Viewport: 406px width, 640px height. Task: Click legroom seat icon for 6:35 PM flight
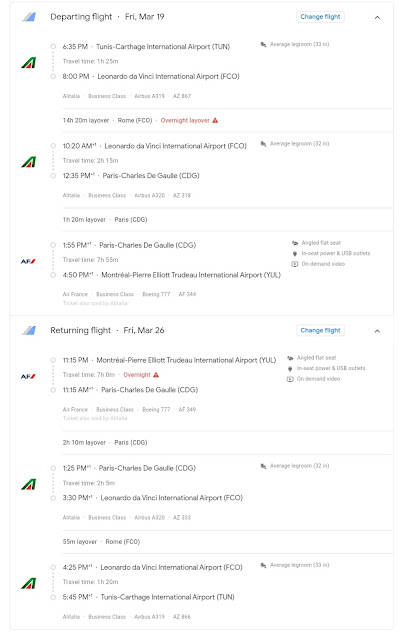coord(263,44)
